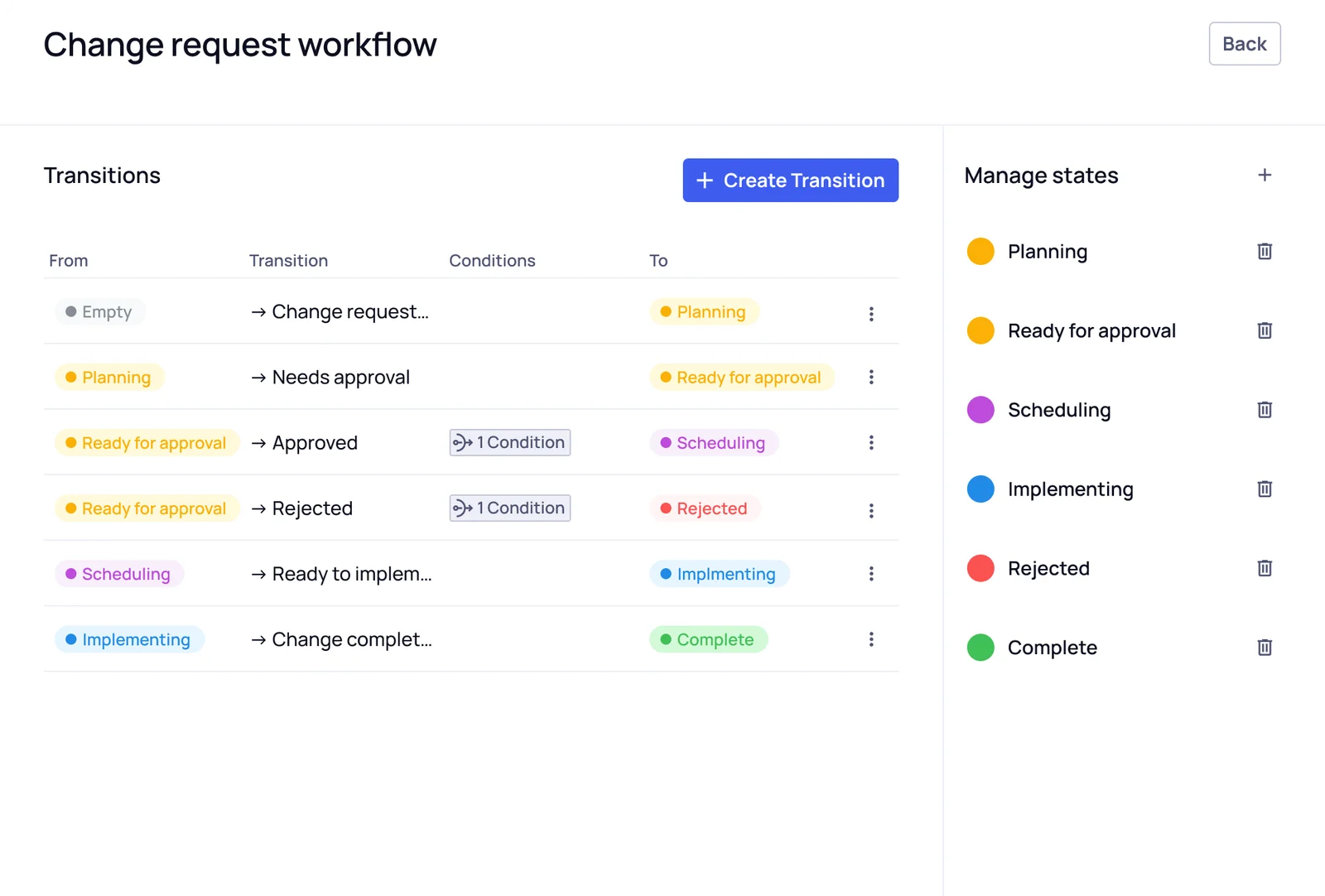Select the Needs approval transition name
1325x896 pixels.
point(340,377)
